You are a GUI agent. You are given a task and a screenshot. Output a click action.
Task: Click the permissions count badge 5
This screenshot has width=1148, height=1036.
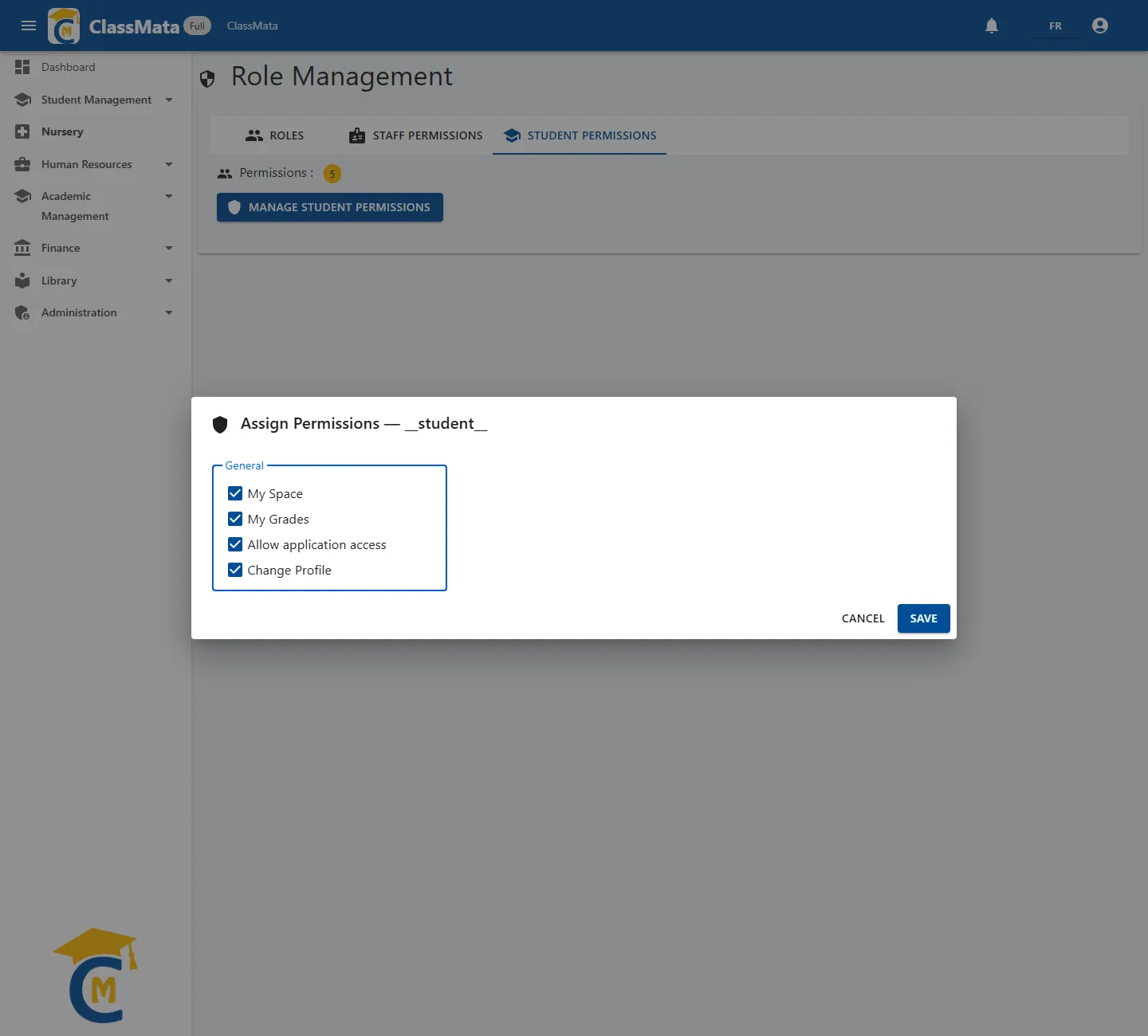click(332, 174)
